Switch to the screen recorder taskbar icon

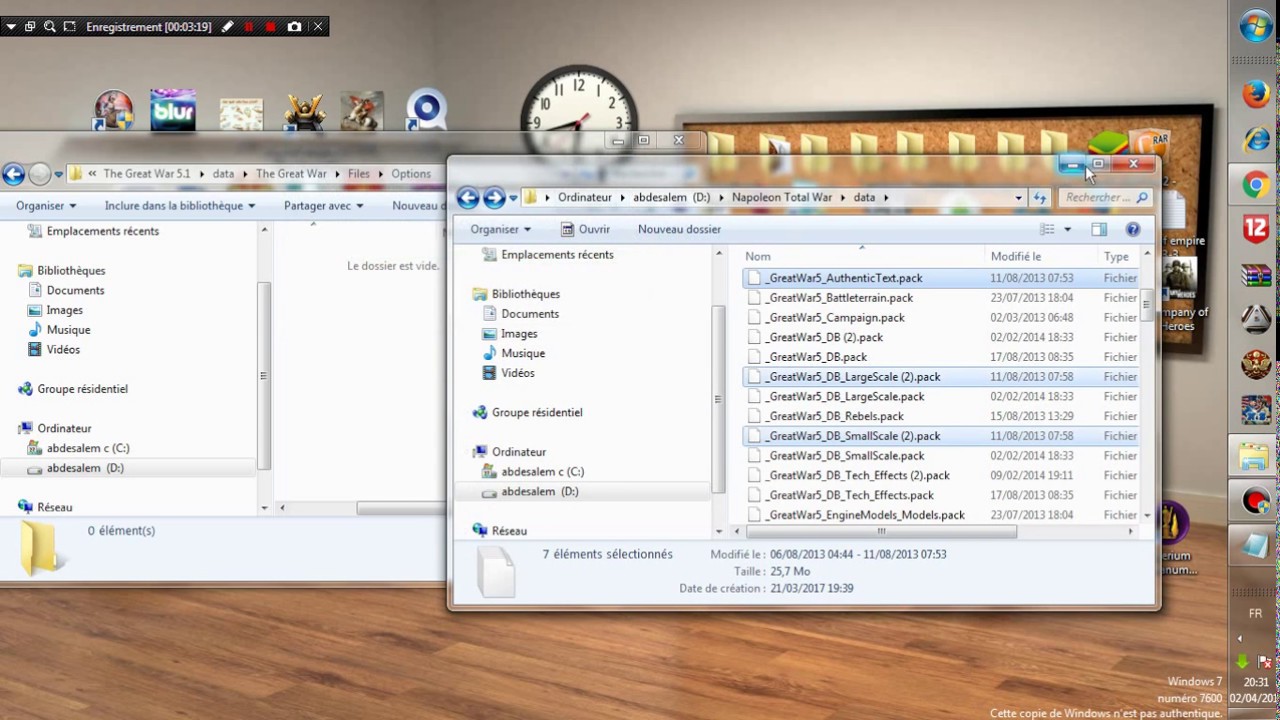point(1256,501)
